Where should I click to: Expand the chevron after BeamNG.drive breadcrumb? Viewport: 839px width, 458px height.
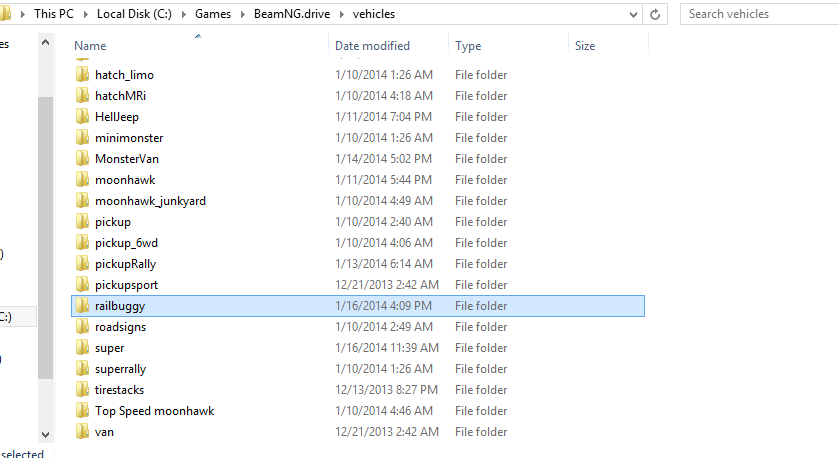(x=342, y=14)
